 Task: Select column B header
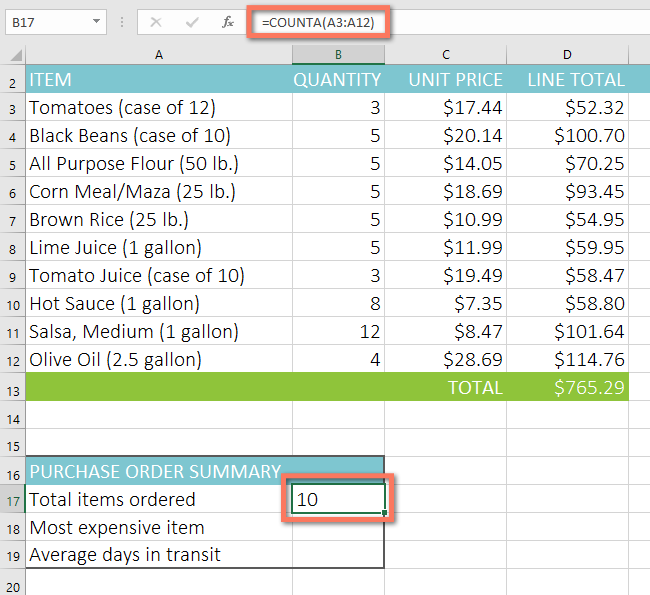coord(338,55)
